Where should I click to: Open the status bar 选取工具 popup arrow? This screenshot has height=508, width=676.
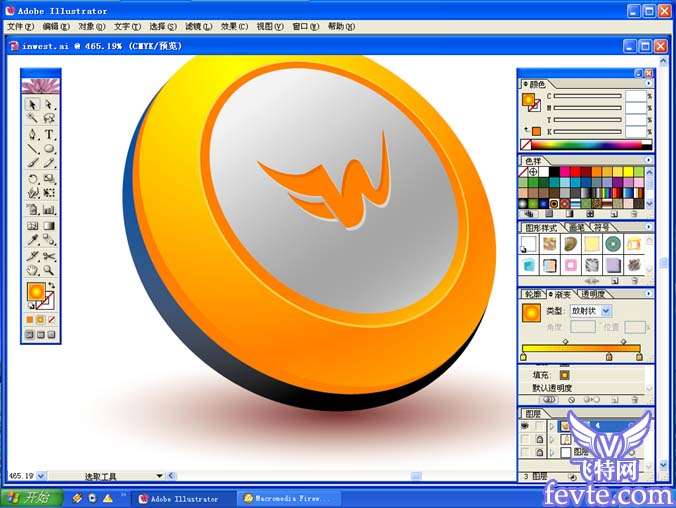click(x=159, y=476)
